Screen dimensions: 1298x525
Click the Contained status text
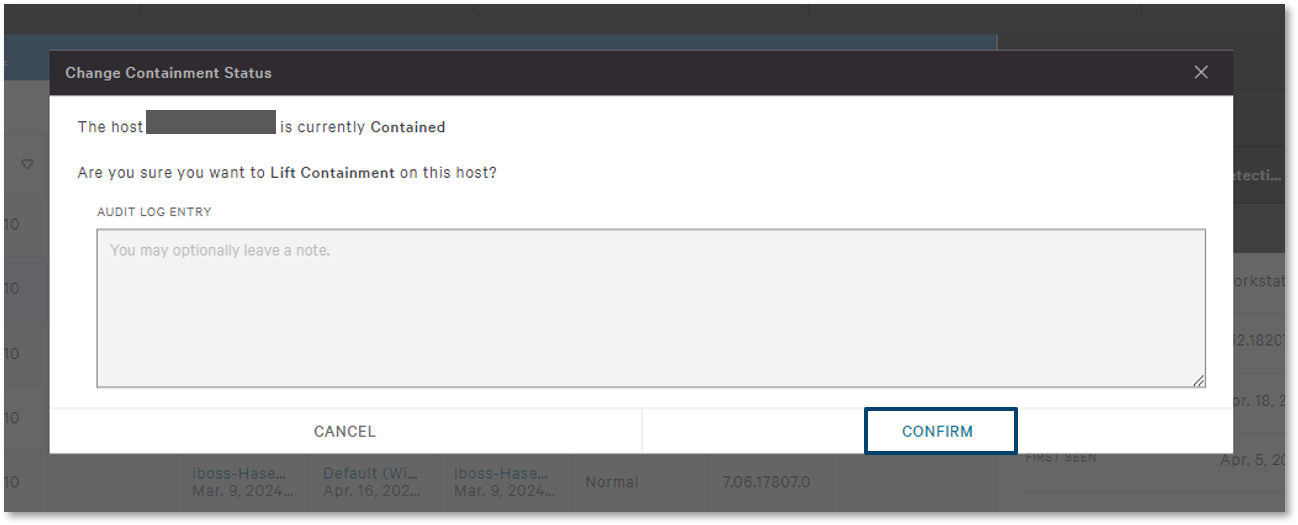[x=408, y=127]
